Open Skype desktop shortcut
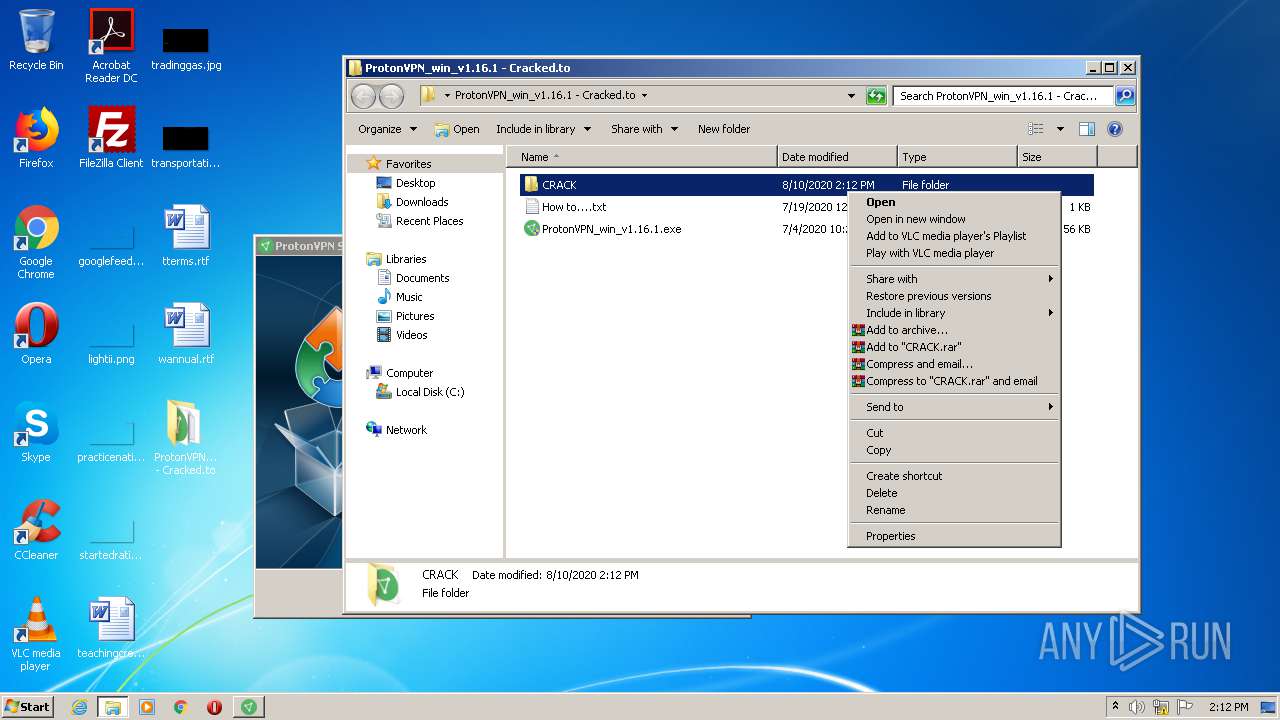 (36, 431)
